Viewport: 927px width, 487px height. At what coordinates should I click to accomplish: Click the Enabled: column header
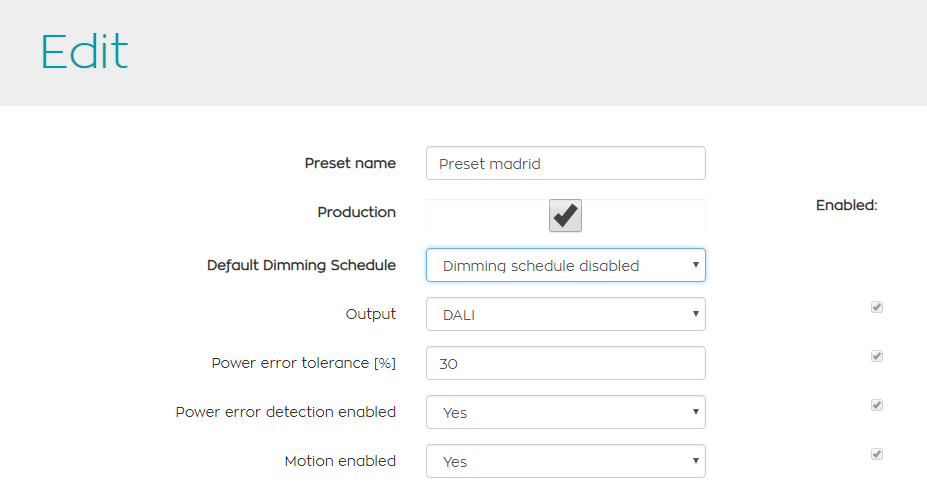click(x=846, y=205)
